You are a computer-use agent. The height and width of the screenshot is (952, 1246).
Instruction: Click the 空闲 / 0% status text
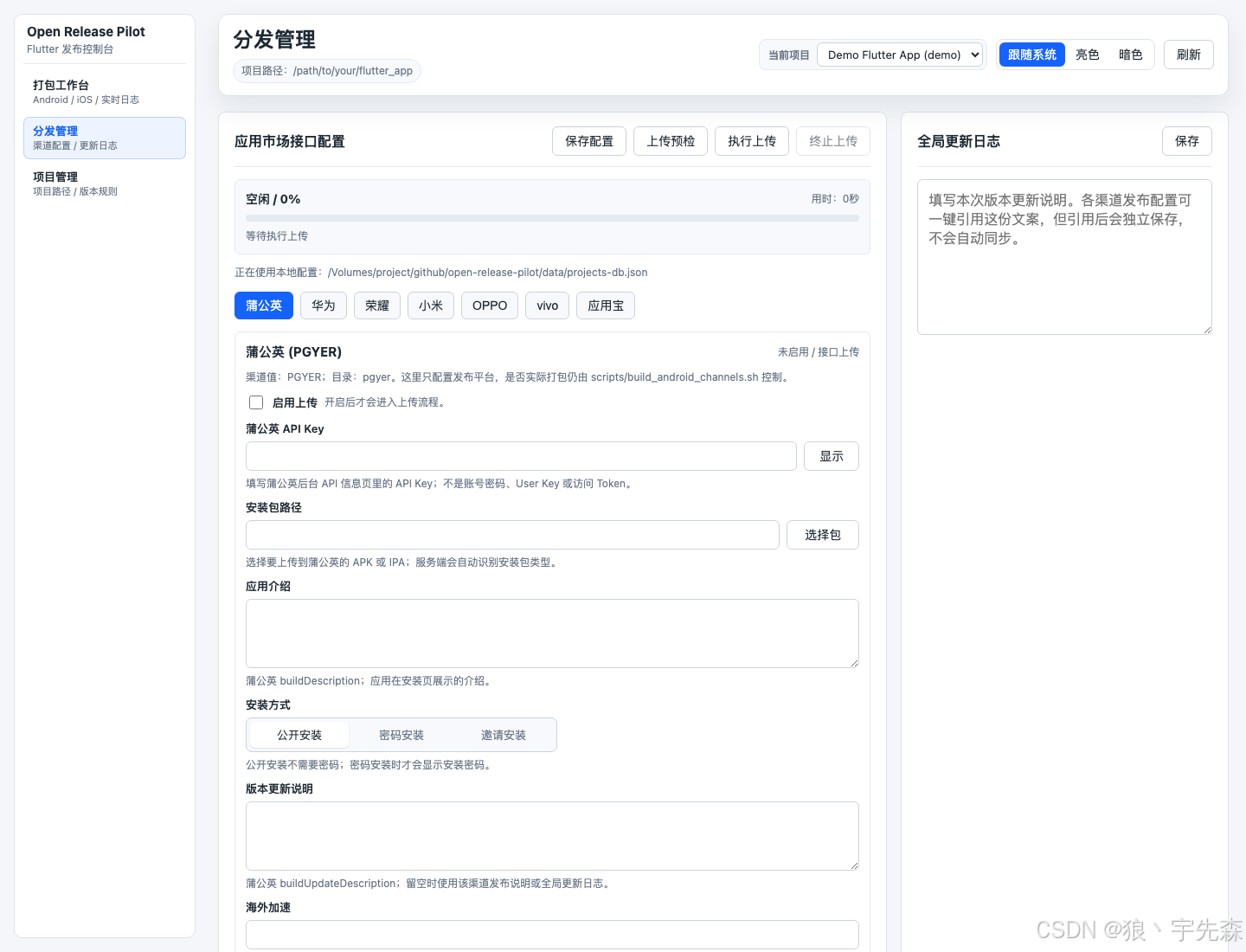point(273,199)
